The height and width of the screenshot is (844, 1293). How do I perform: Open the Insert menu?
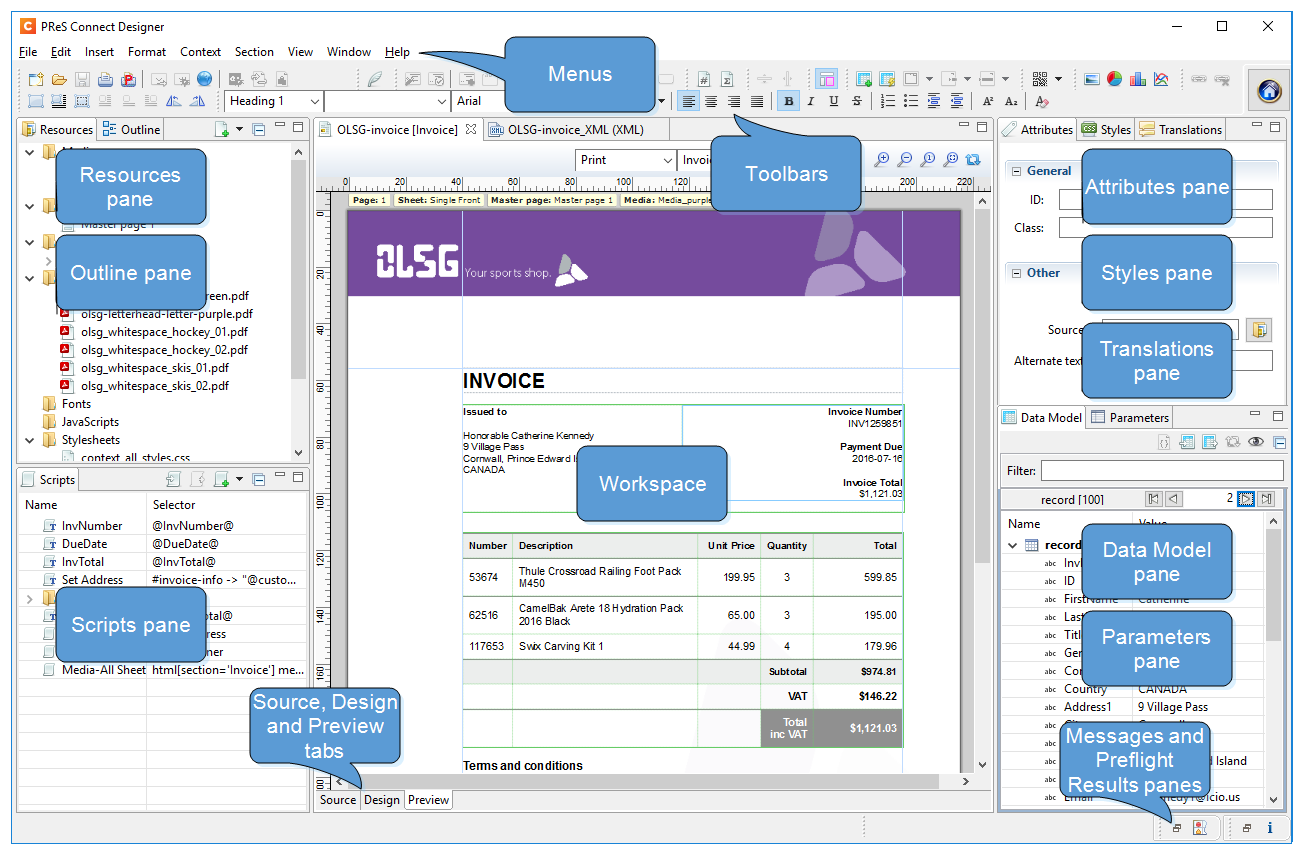tap(99, 52)
